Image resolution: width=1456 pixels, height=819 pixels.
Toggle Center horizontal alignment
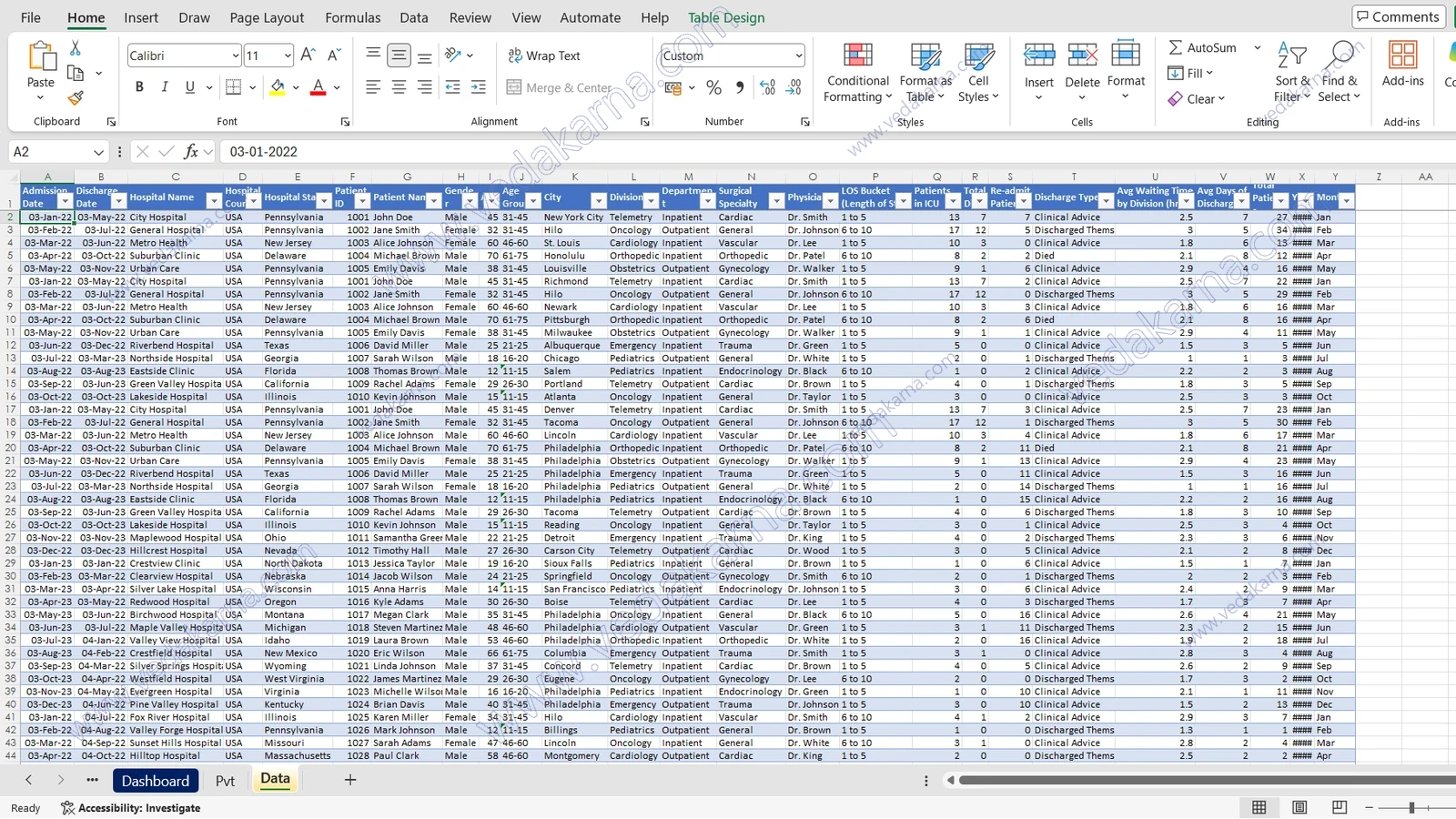tap(399, 87)
